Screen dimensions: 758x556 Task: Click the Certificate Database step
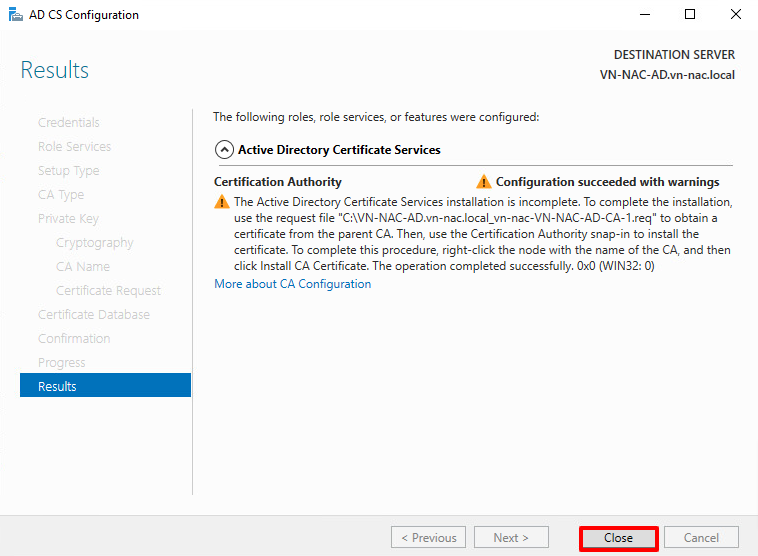click(94, 315)
